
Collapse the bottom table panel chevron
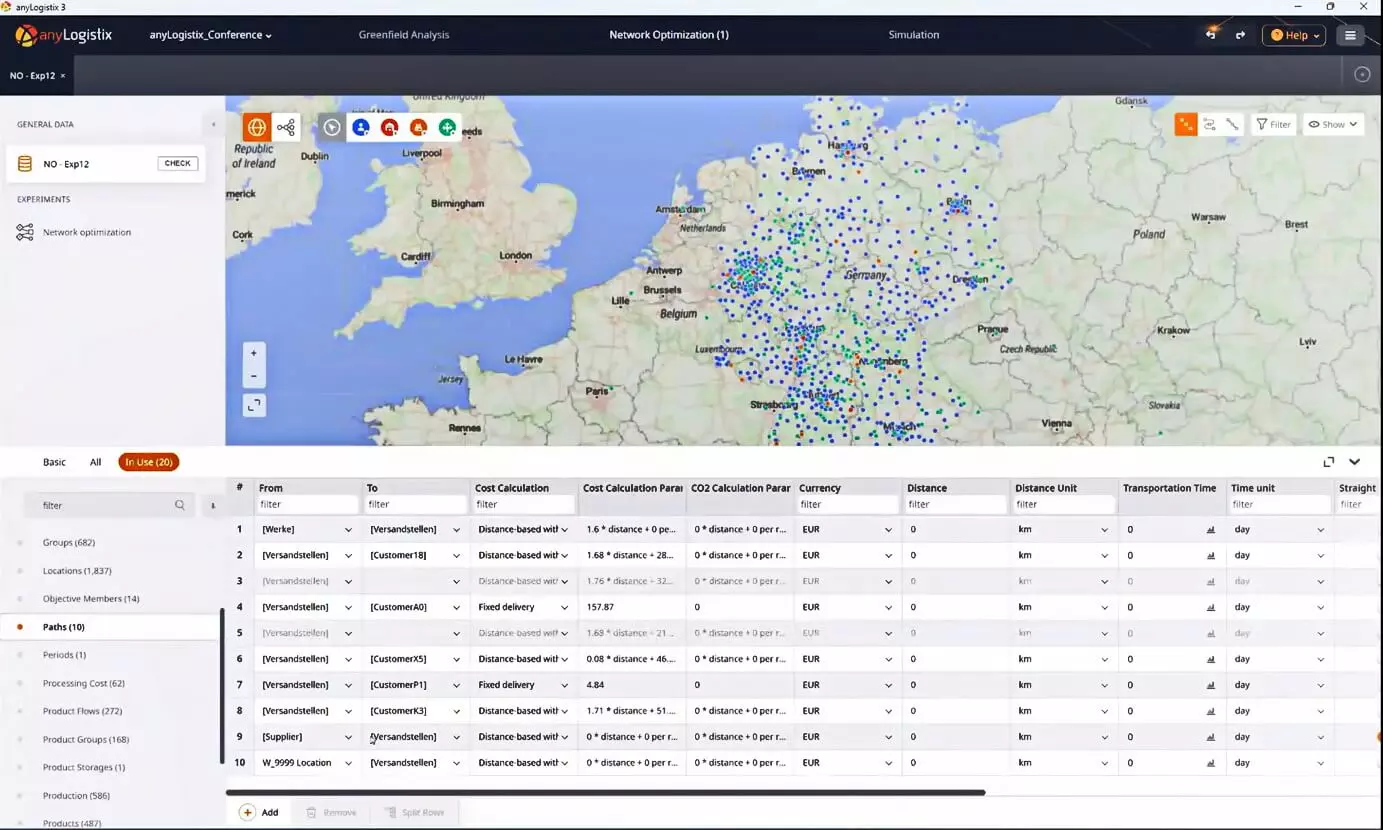tap(1355, 462)
